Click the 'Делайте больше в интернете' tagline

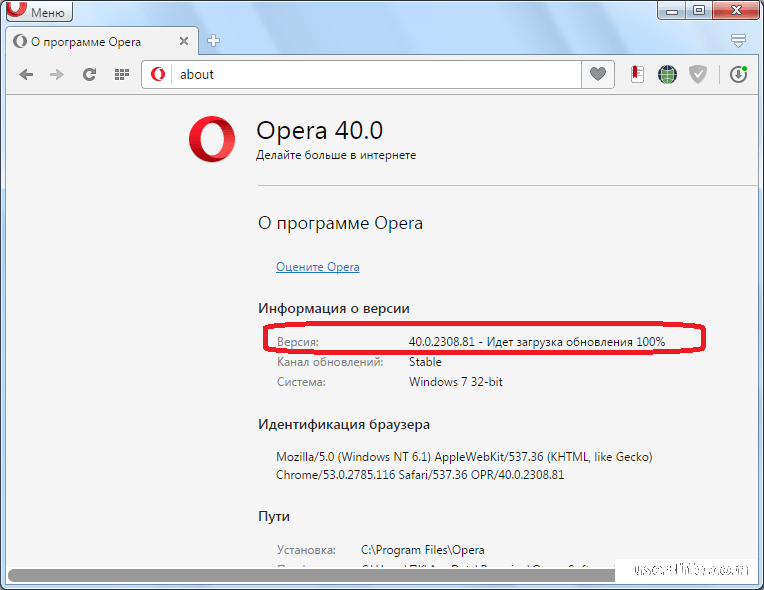[x=336, y=155]
